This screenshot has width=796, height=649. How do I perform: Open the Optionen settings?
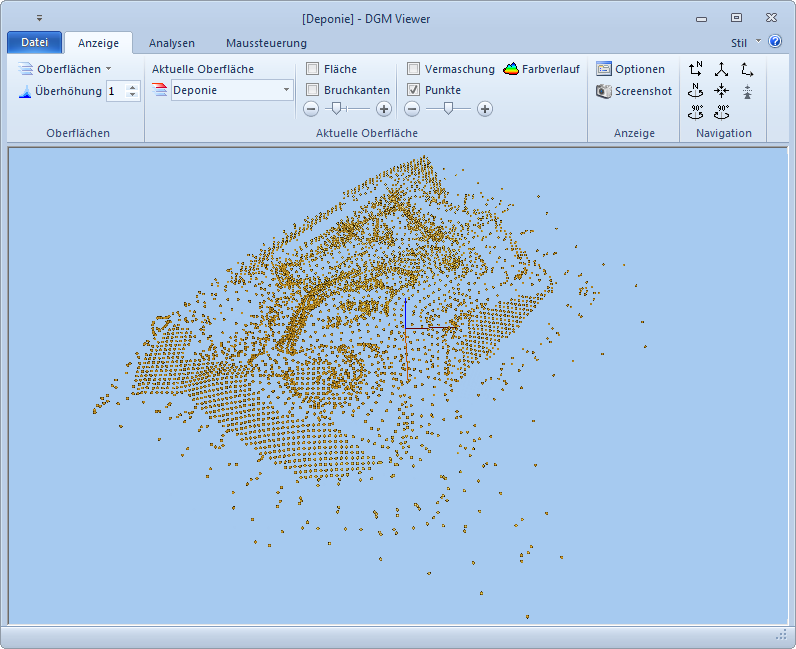630,69
